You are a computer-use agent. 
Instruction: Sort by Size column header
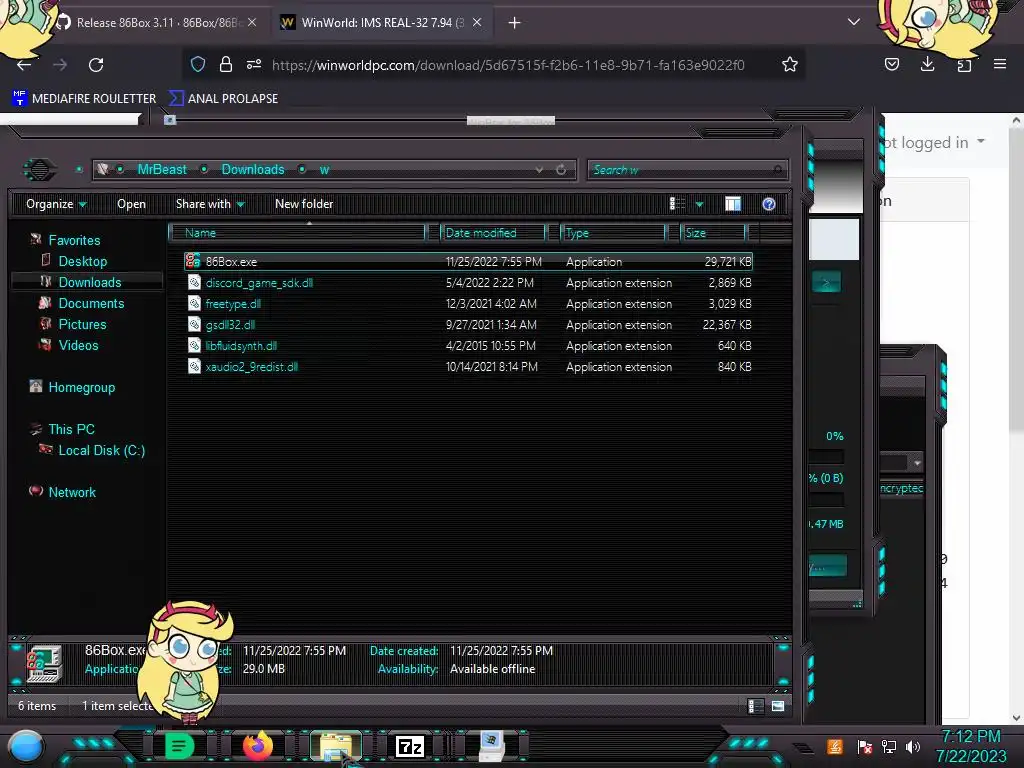point(713,232)
